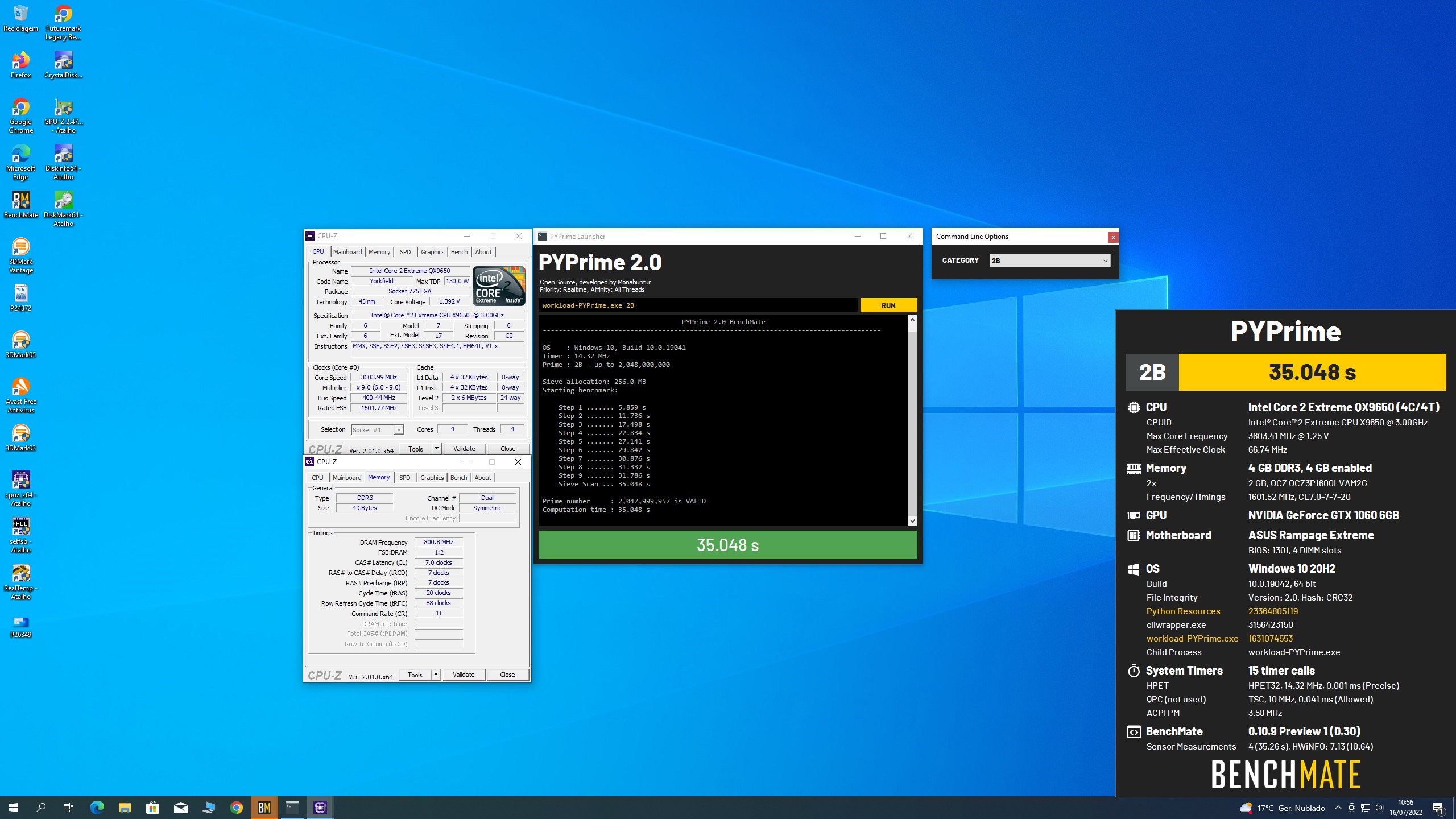Click the green 35.048 s result bar
The width and height of the screenshot is (1456, 819).
click(727, 545)
